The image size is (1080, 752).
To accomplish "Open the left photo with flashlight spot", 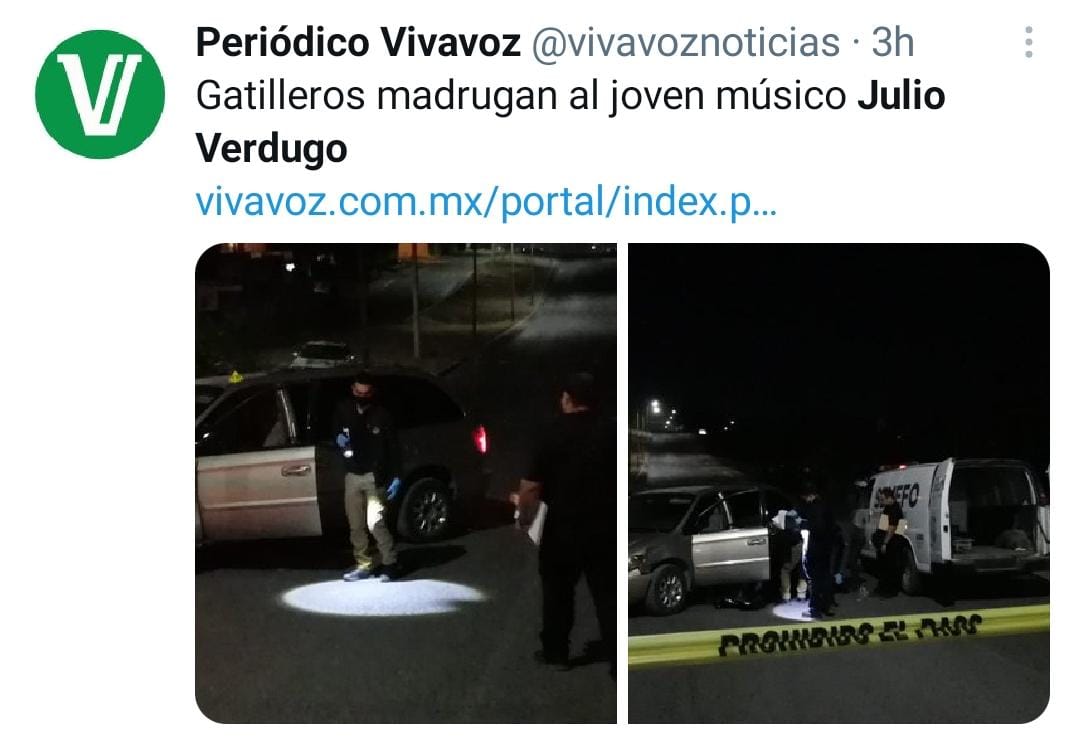I will click(406, 483).
